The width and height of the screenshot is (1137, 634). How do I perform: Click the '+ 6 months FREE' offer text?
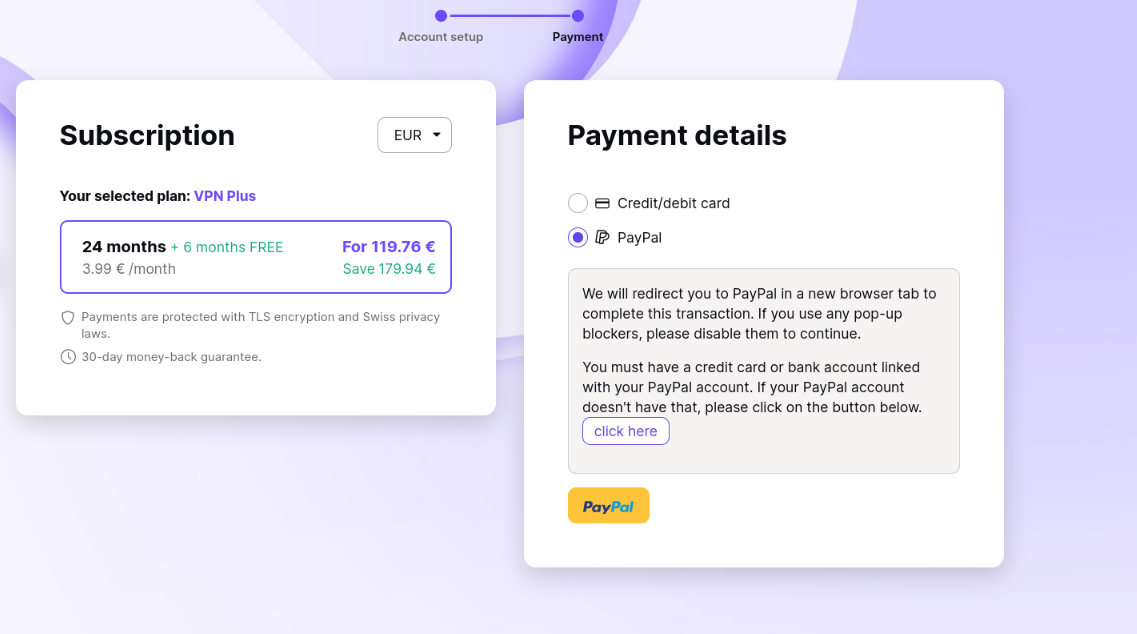click(227, 247)
